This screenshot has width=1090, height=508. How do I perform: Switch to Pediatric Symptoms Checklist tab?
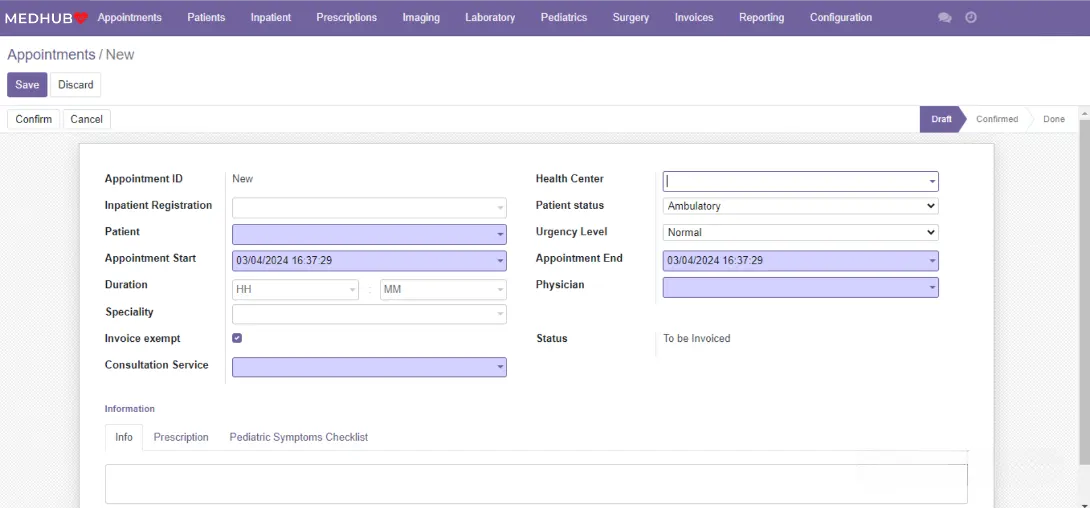coord(299,437)
